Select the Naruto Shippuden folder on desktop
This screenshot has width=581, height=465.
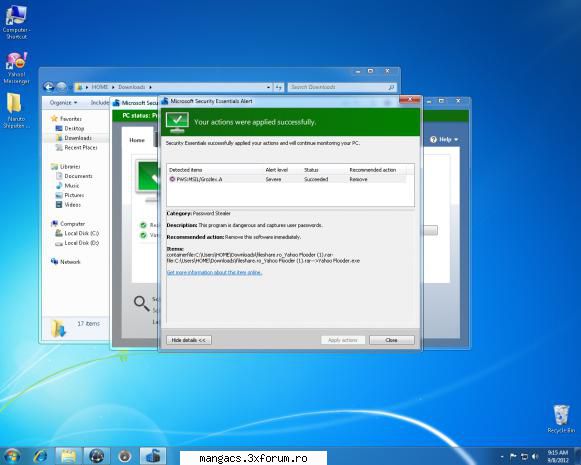point(16,110)
